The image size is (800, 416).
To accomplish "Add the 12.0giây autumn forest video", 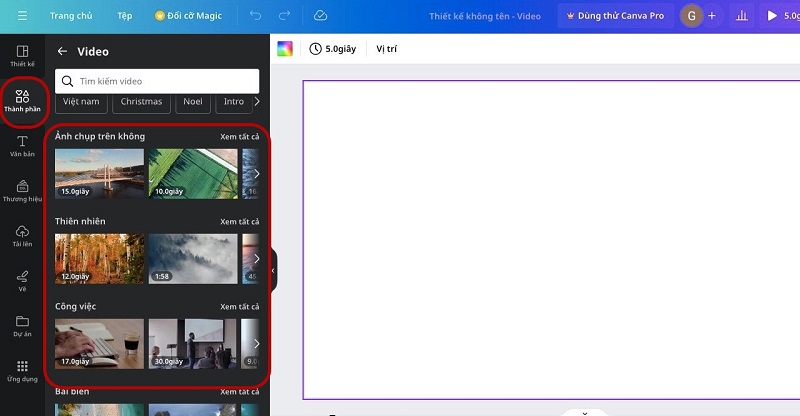I will [x=99, y=259].
